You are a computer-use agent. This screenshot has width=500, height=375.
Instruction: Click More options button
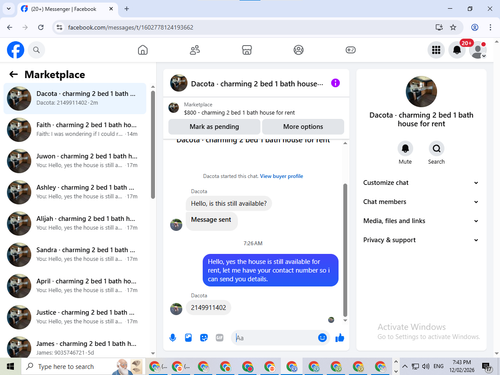point(303,127)
